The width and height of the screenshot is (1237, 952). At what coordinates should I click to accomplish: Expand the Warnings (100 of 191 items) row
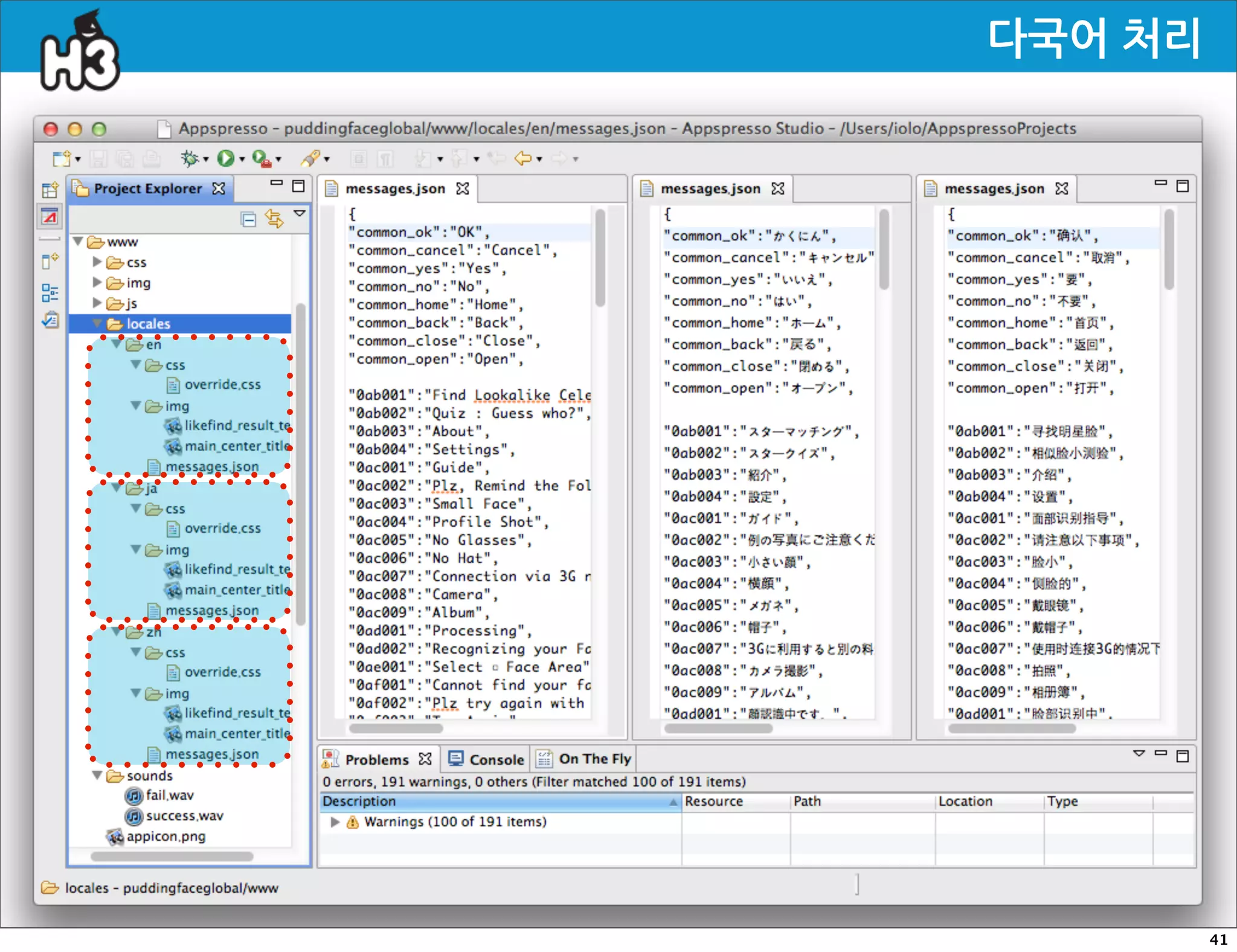coord(335,822)
